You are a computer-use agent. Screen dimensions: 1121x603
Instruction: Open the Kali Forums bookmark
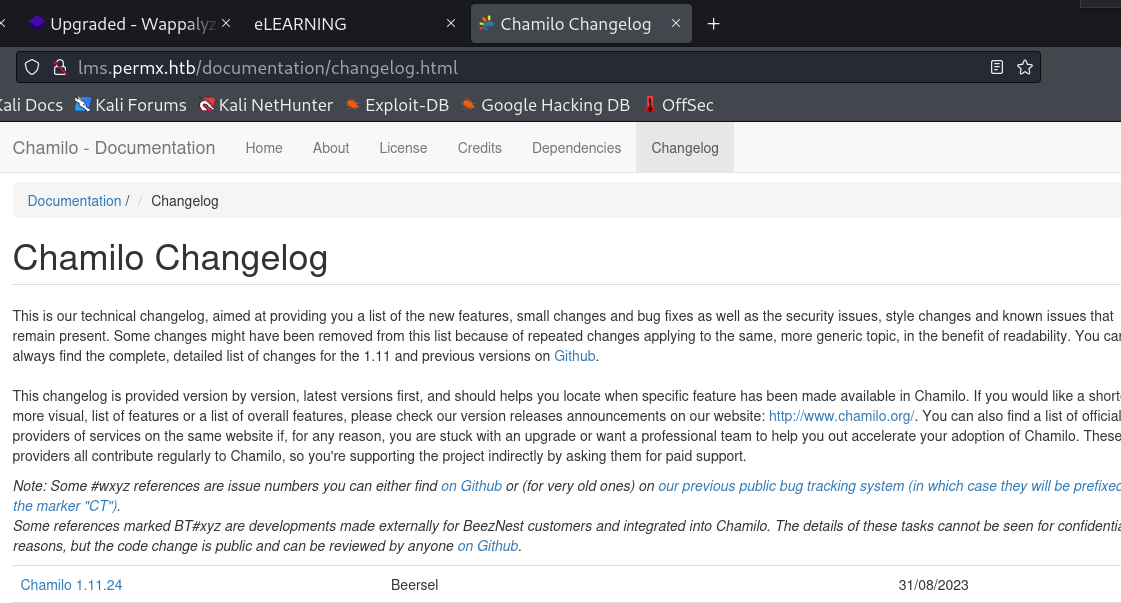click(131, 105)
